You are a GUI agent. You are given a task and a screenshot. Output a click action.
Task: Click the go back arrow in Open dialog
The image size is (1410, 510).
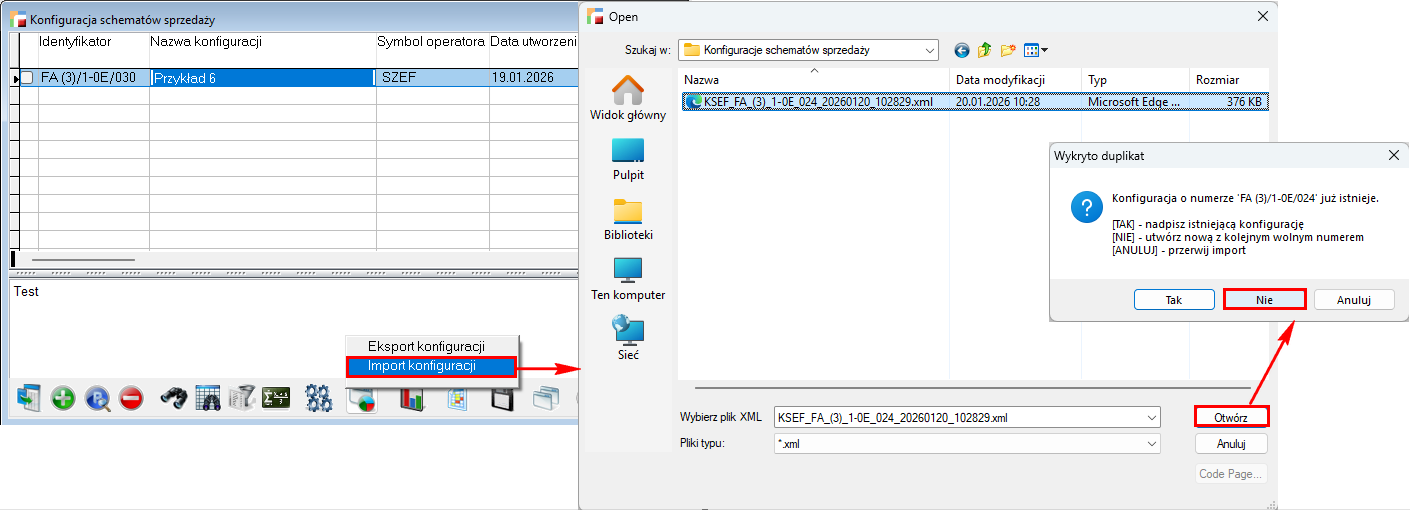click(962, 49)
